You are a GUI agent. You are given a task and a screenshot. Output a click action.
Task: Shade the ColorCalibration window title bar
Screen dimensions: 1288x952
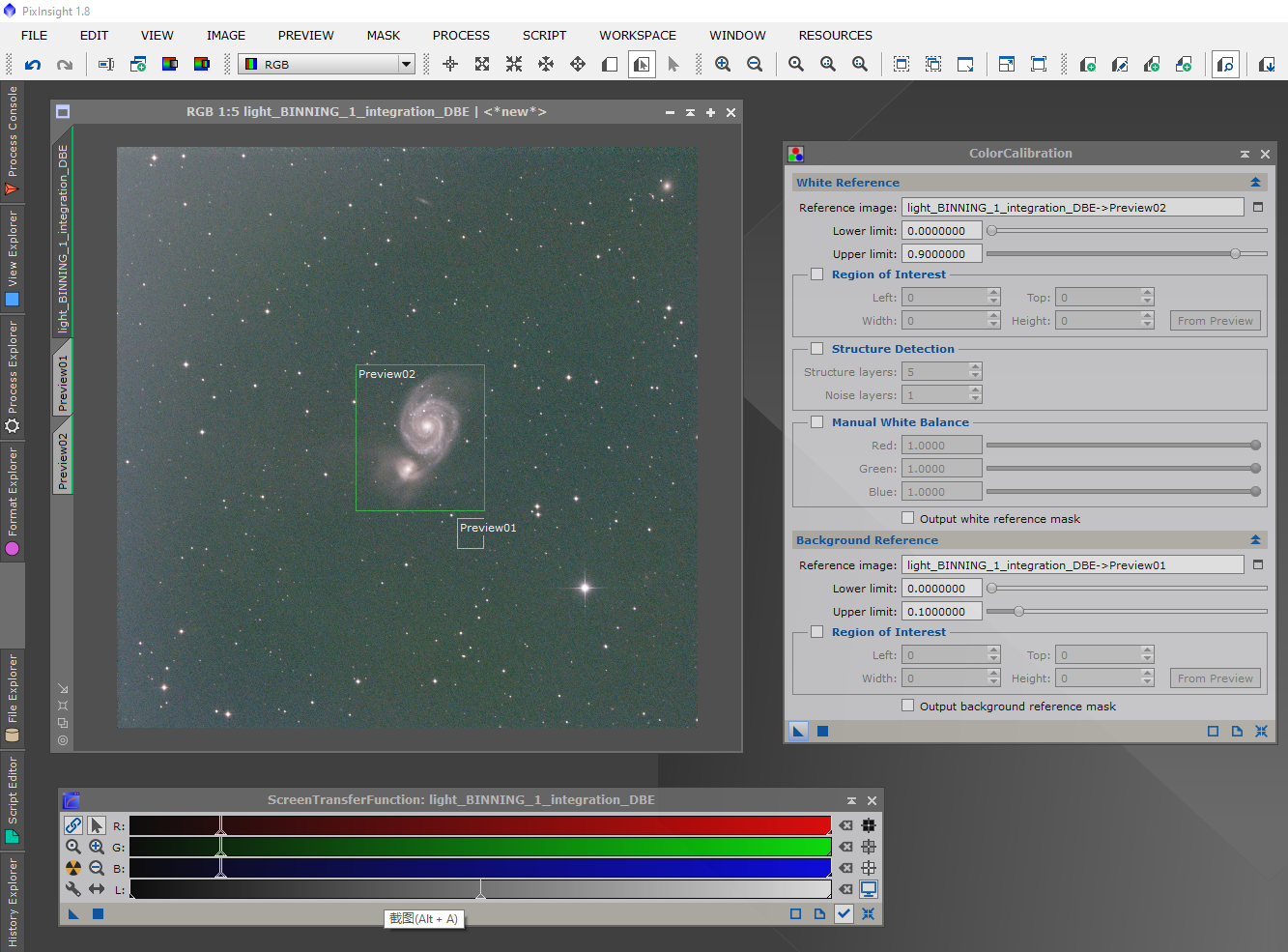[x=1245, y=154]
